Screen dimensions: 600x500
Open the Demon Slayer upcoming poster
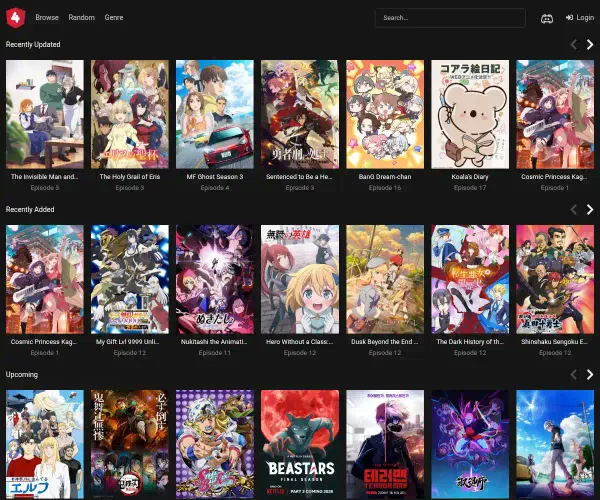(x=130, y=445)
